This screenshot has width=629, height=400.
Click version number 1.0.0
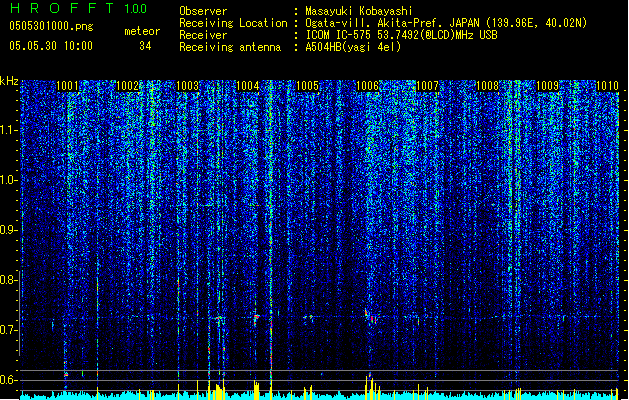pyautogui.click(x=136, y=8)
